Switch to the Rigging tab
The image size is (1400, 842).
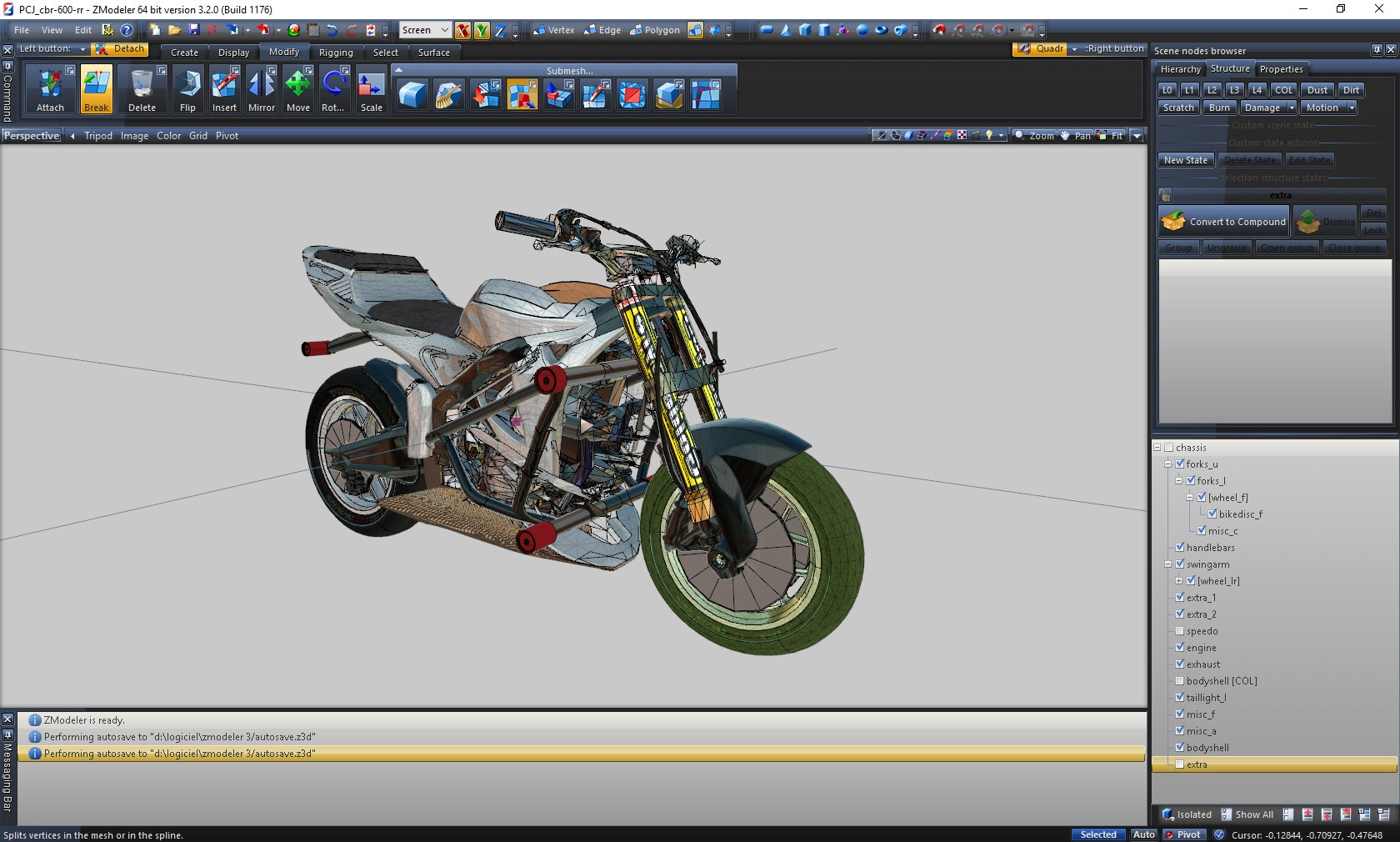coord(336,53)
